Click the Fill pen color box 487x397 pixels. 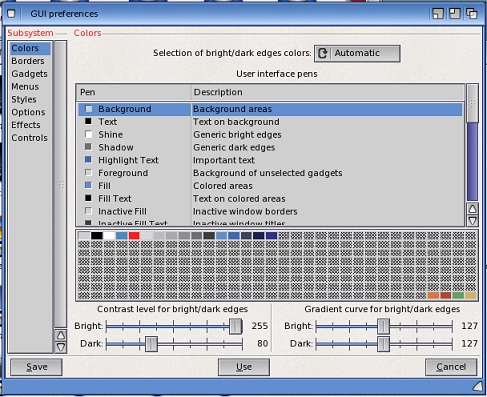point(88,185)
